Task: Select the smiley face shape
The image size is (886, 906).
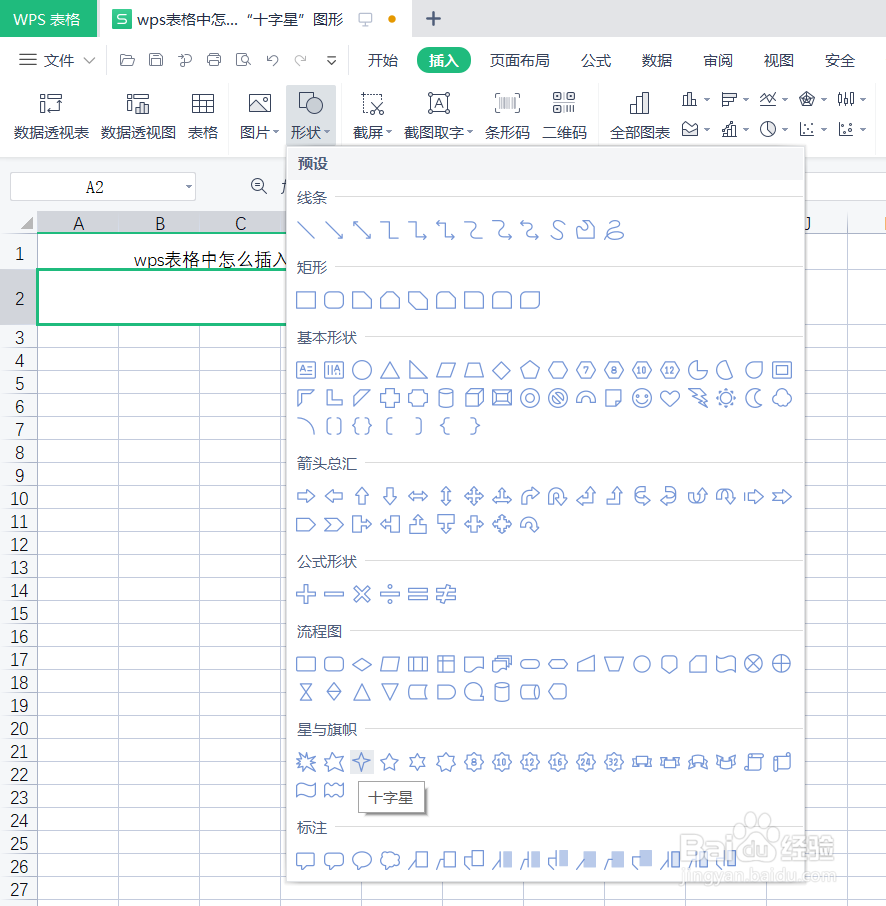Action: [x=642, y=398]
